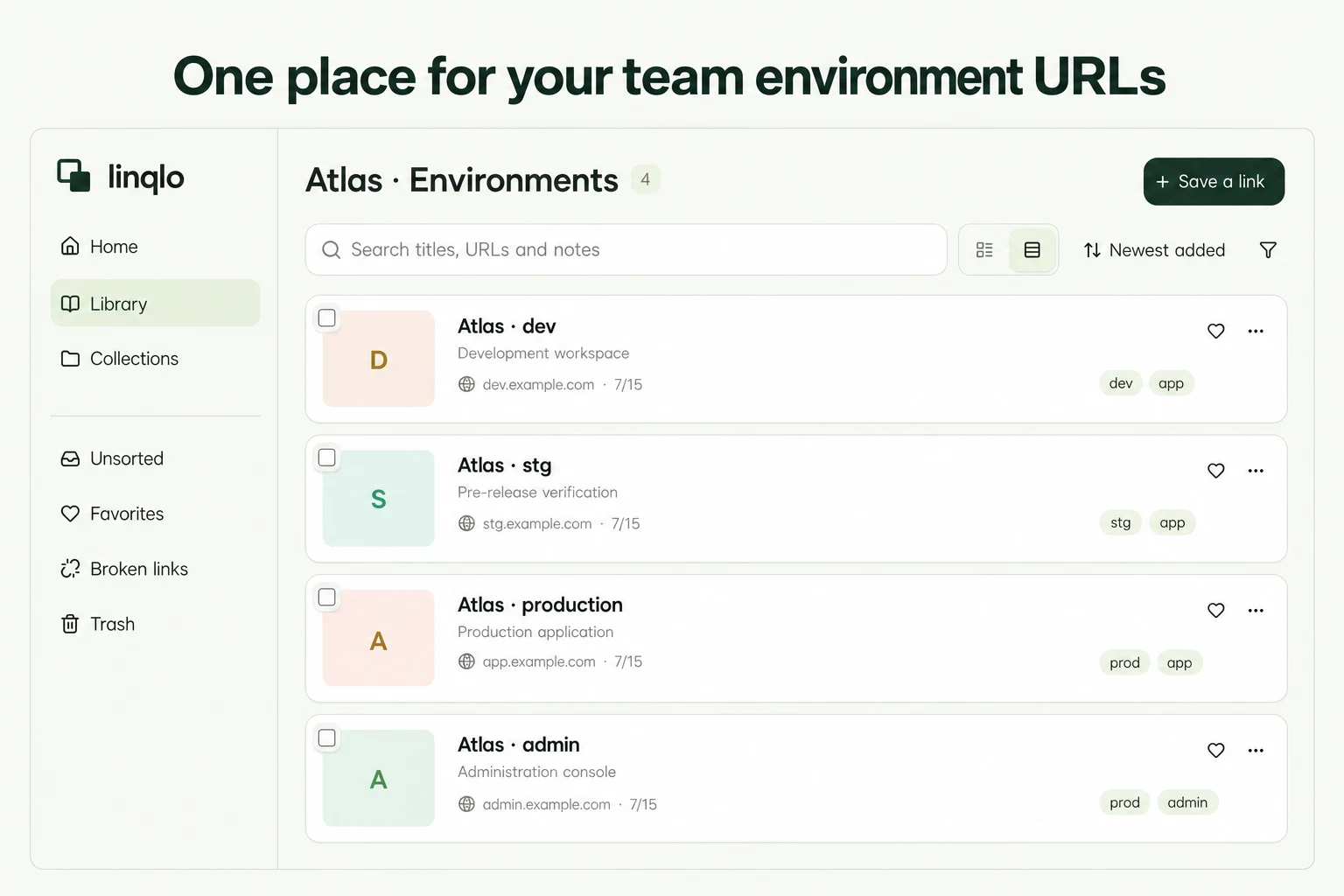Click the admin tag chip

(1187, 802)
